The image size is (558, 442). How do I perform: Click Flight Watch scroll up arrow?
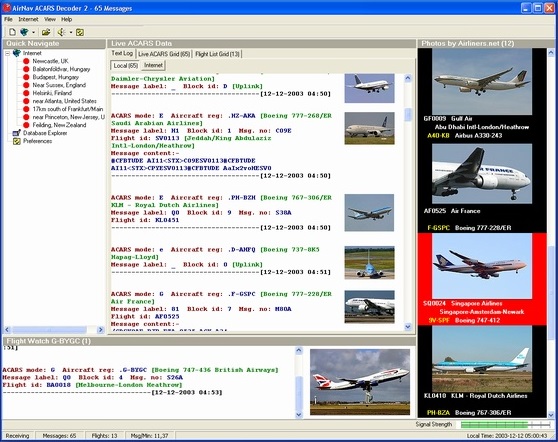299,351
